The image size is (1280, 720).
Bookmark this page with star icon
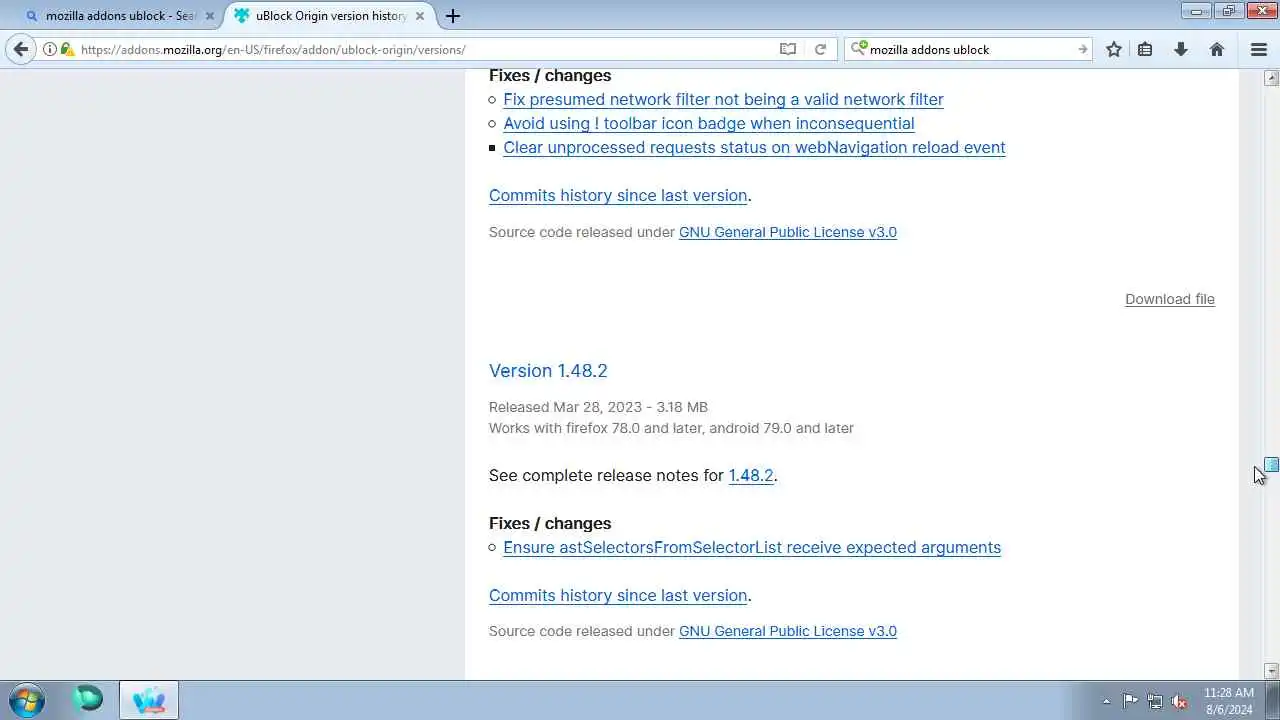pyautogui.click(x=1114, y=49)
